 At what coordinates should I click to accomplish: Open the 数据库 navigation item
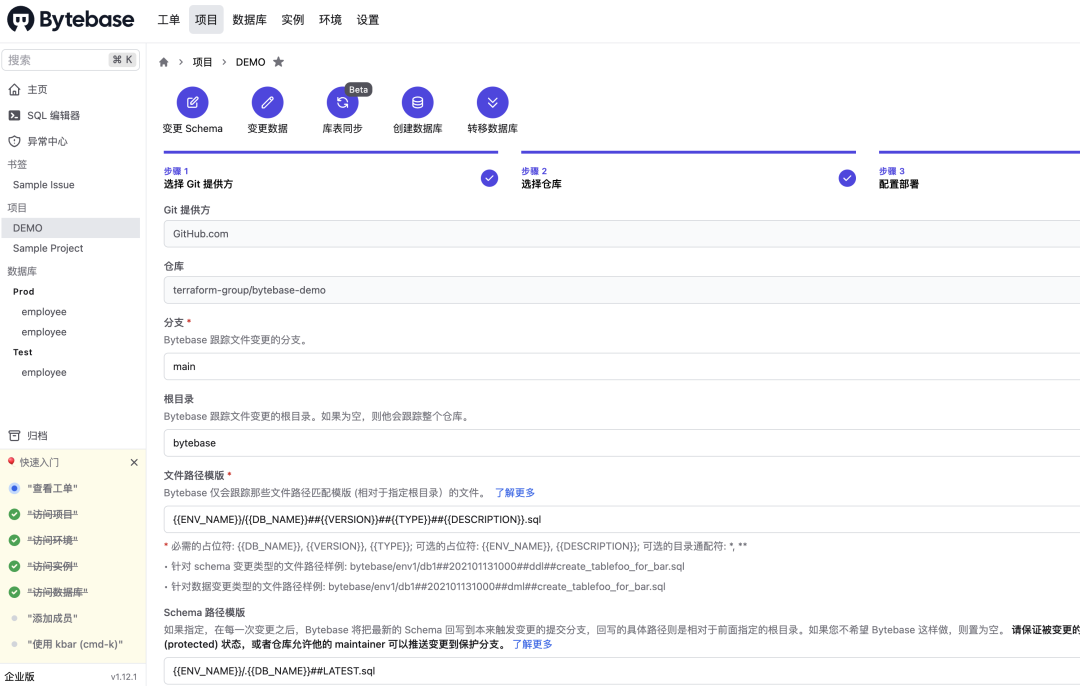click(x=249, y=19)
